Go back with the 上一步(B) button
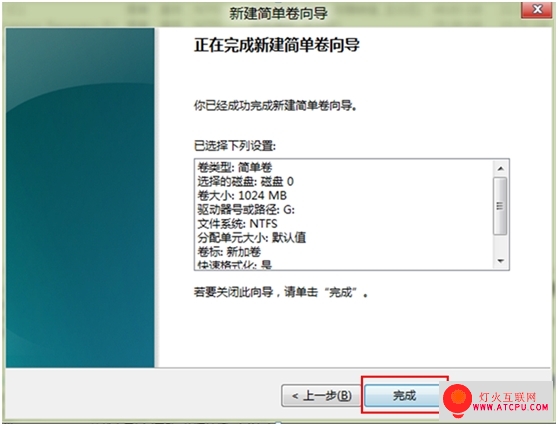Viewport: 558px width, 426px height. pyautogui.click(x=321, y=395)
